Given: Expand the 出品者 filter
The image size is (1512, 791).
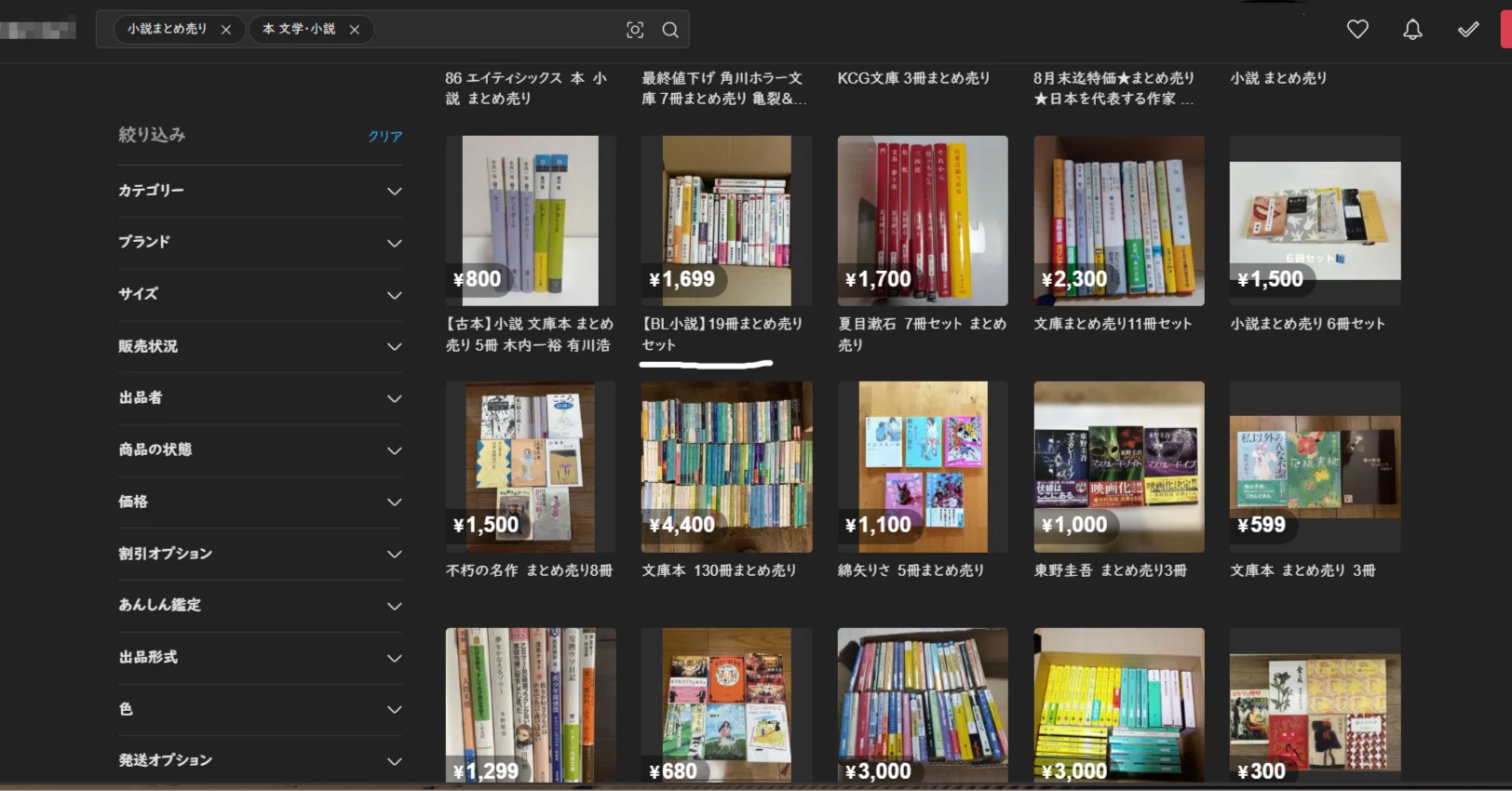Looking at the screenshot, I should pos(261,398).
